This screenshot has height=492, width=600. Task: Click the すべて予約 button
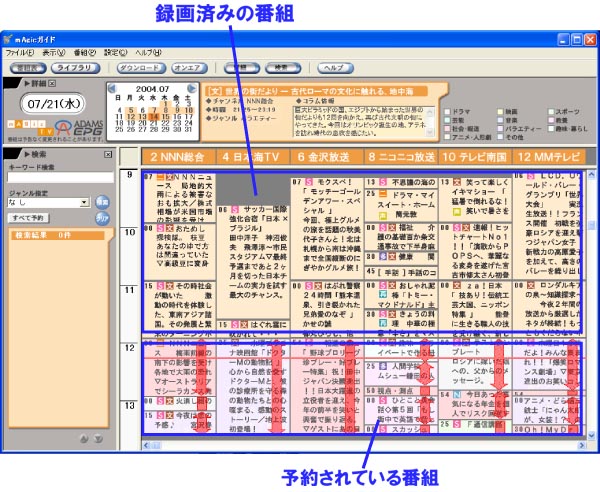[x=29, y=217]
